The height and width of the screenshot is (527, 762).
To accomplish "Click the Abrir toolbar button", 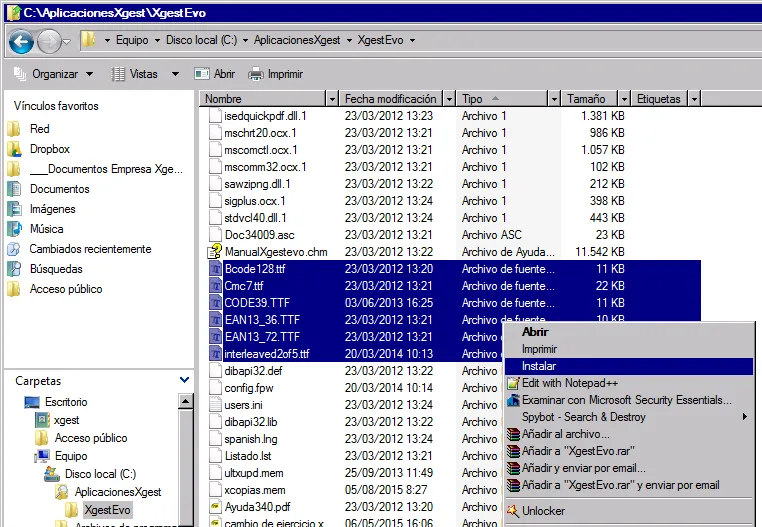I will [x=215, y=74].
